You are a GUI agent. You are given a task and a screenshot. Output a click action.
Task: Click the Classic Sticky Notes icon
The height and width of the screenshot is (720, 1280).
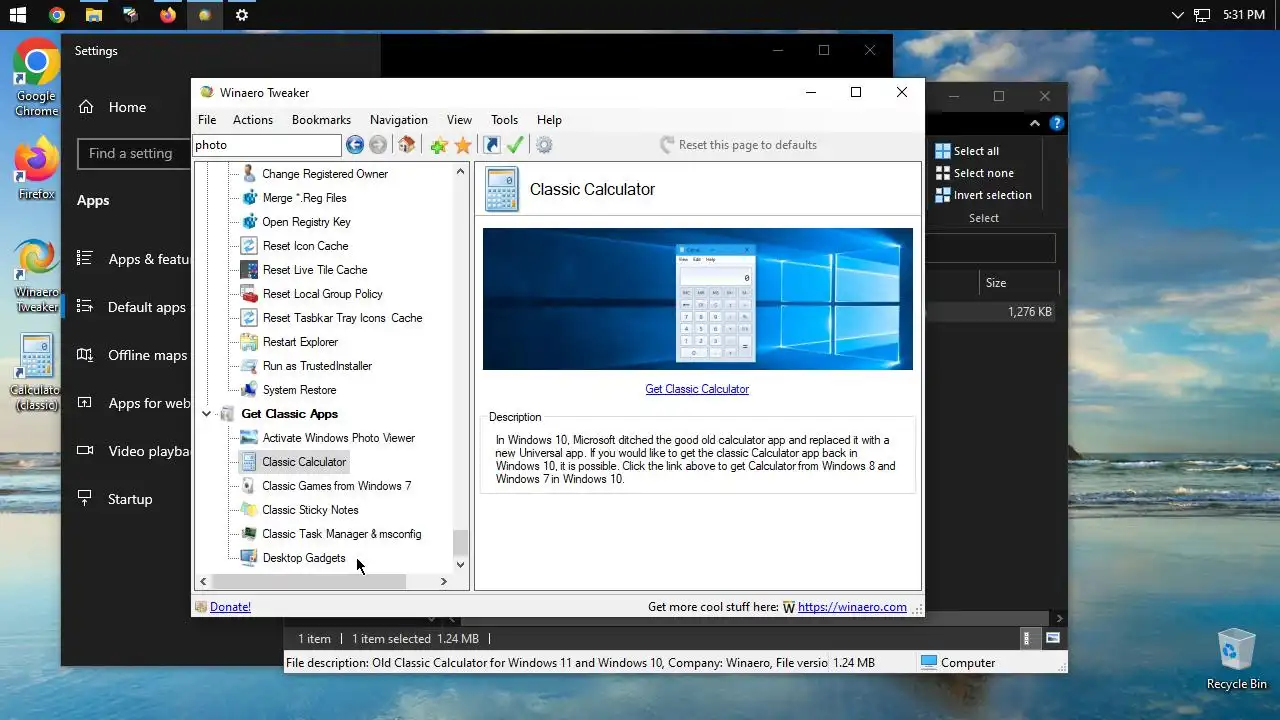[x=249, y=510]
